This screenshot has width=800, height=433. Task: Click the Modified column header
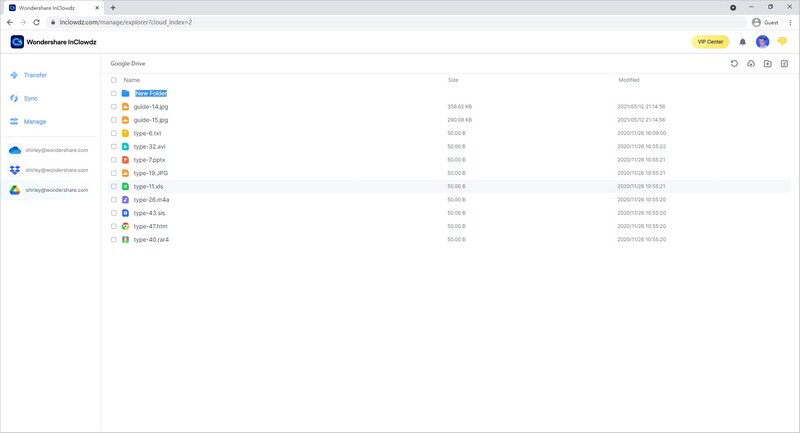[629, 80]
